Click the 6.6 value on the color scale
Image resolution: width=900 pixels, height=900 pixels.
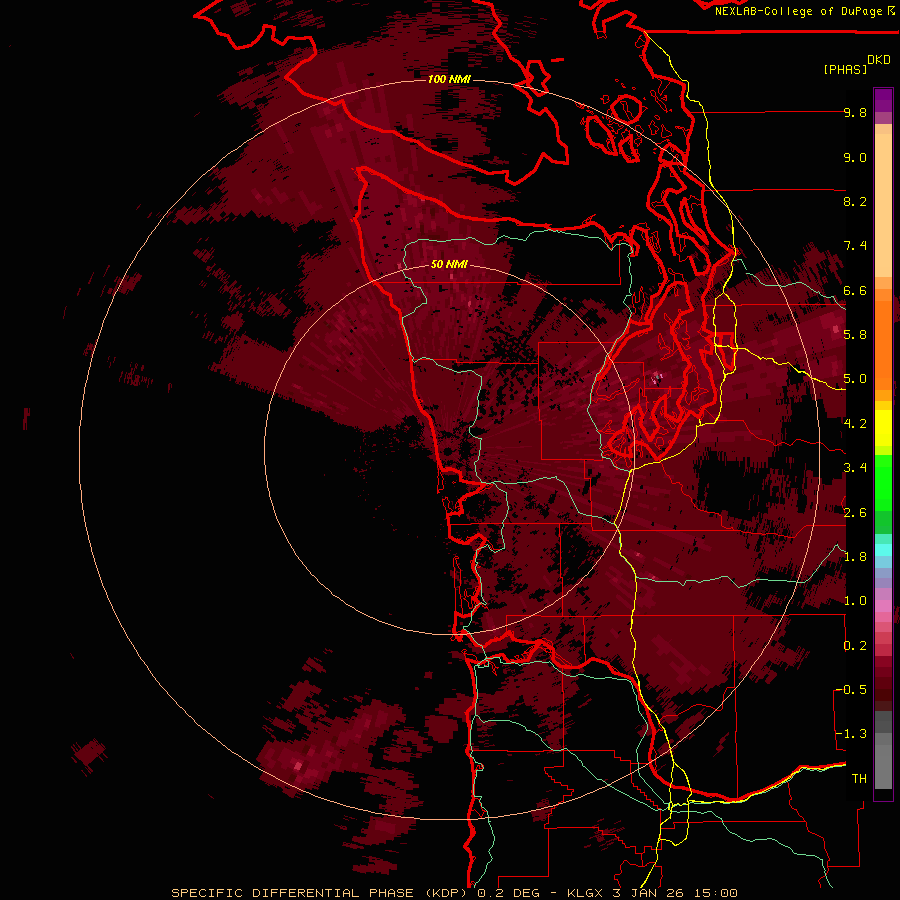pyautogui.click(x=855, y=290)
